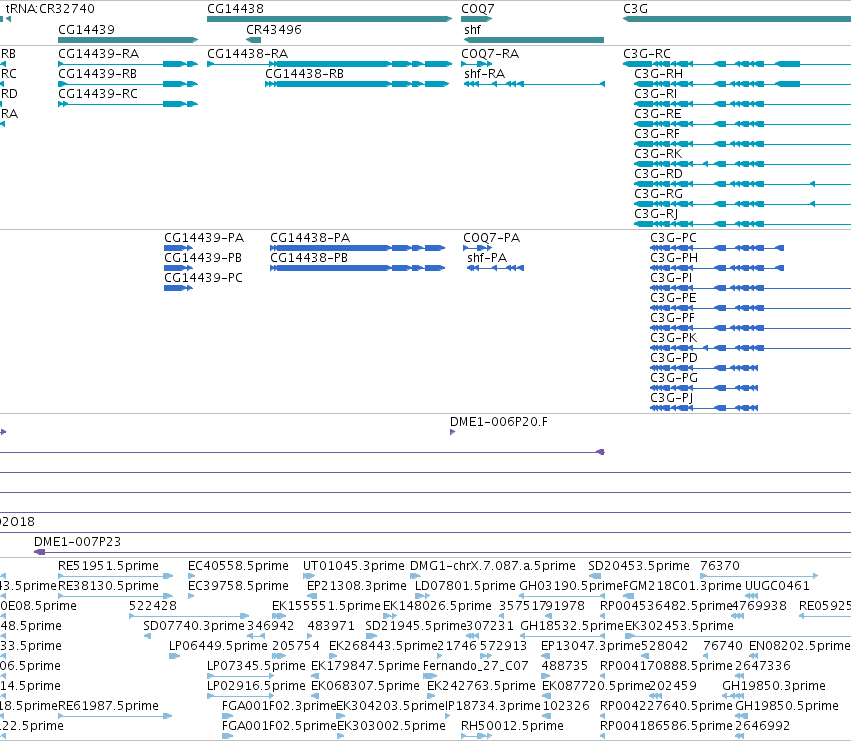Select EST label SD07740.3prime
This screenshot has width=851, height=741.
(x=194, y=626)
